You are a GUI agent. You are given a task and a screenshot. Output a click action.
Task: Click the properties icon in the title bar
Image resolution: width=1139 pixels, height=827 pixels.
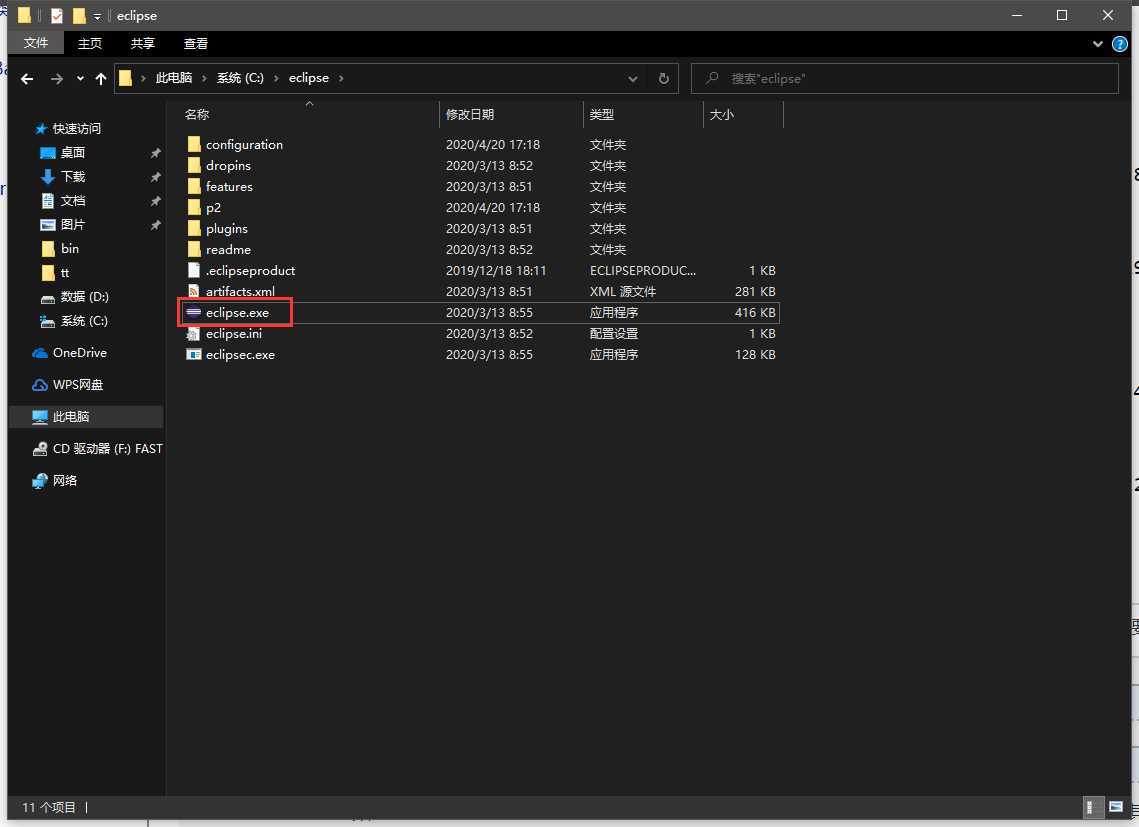pyautogui.click(x=57, y=15)
